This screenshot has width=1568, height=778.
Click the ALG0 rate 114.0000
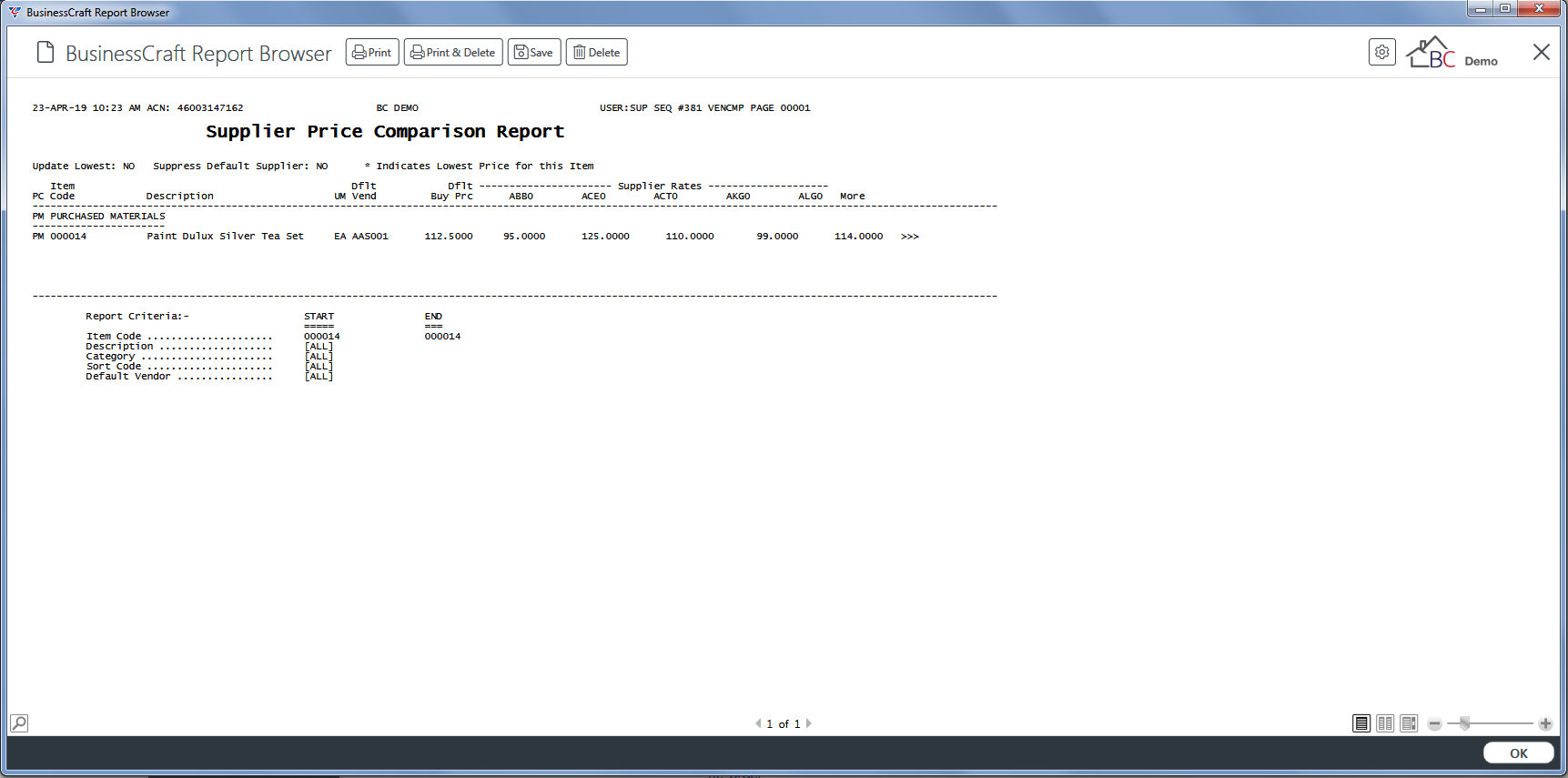pos(858,237)
